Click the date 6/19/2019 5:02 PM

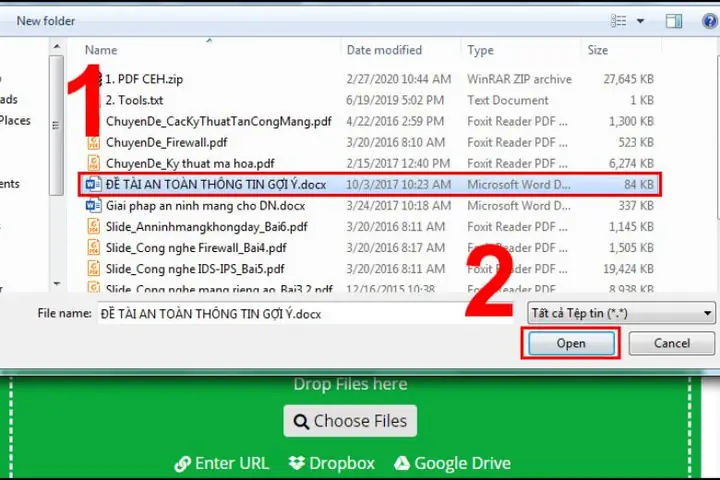(x=395, y=100)
